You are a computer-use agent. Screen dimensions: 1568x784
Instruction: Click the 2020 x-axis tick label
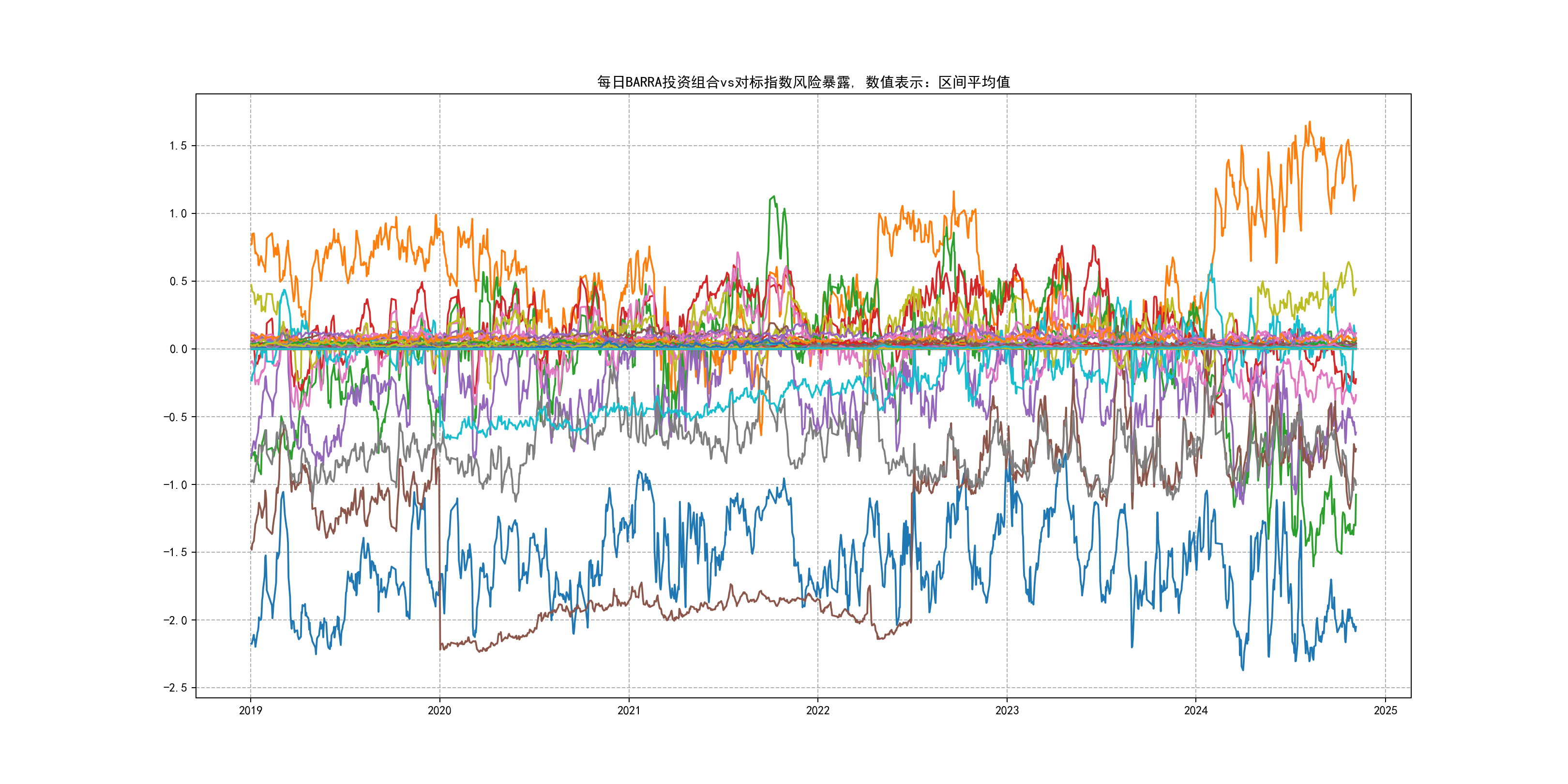point(439,710)
